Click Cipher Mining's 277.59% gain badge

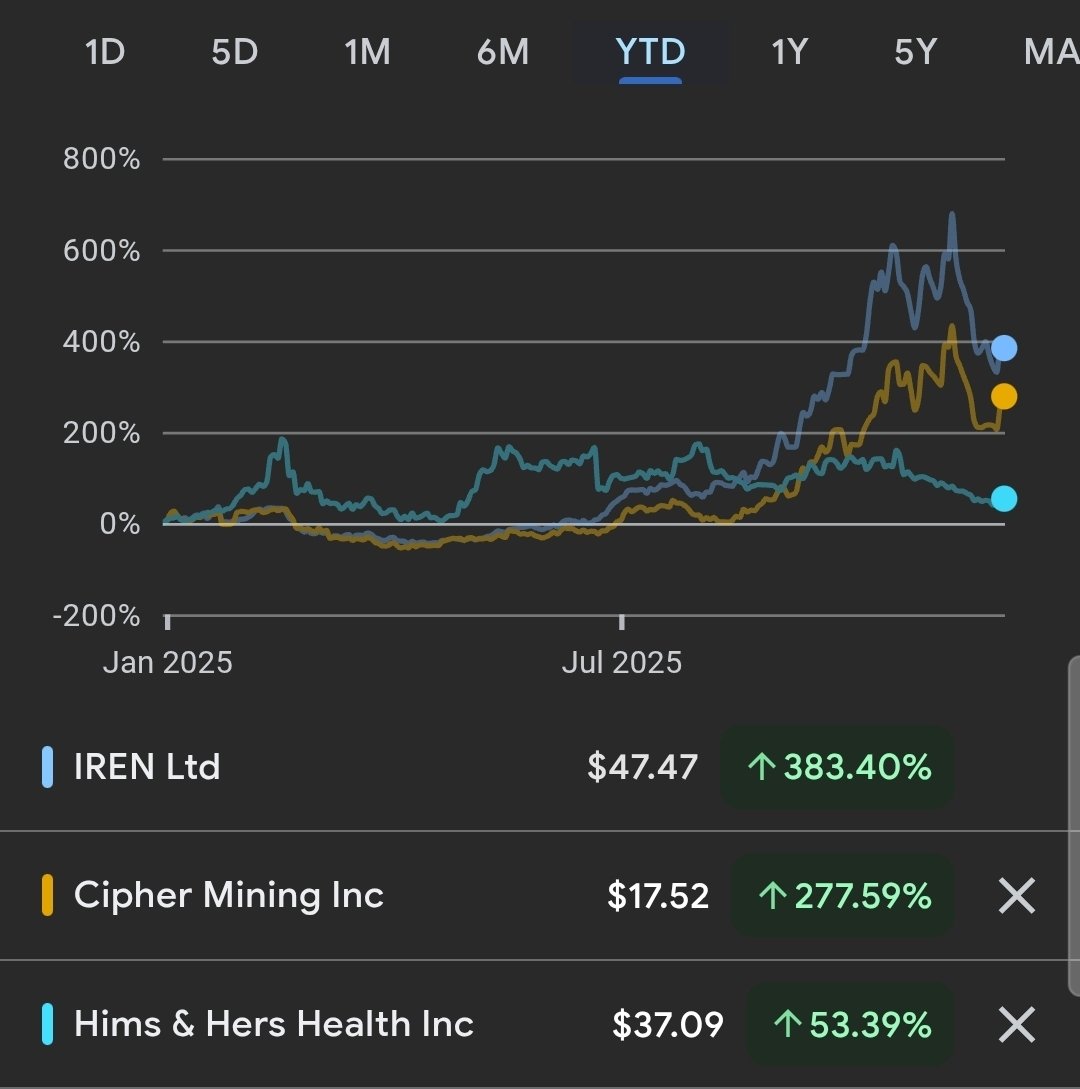pos(843,896)
